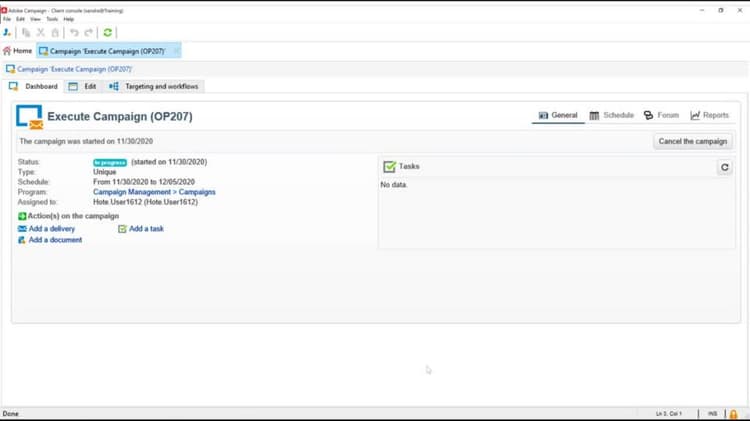750x421 pixels.
Task: Click the Add a document link
Action: pos(55,240)
